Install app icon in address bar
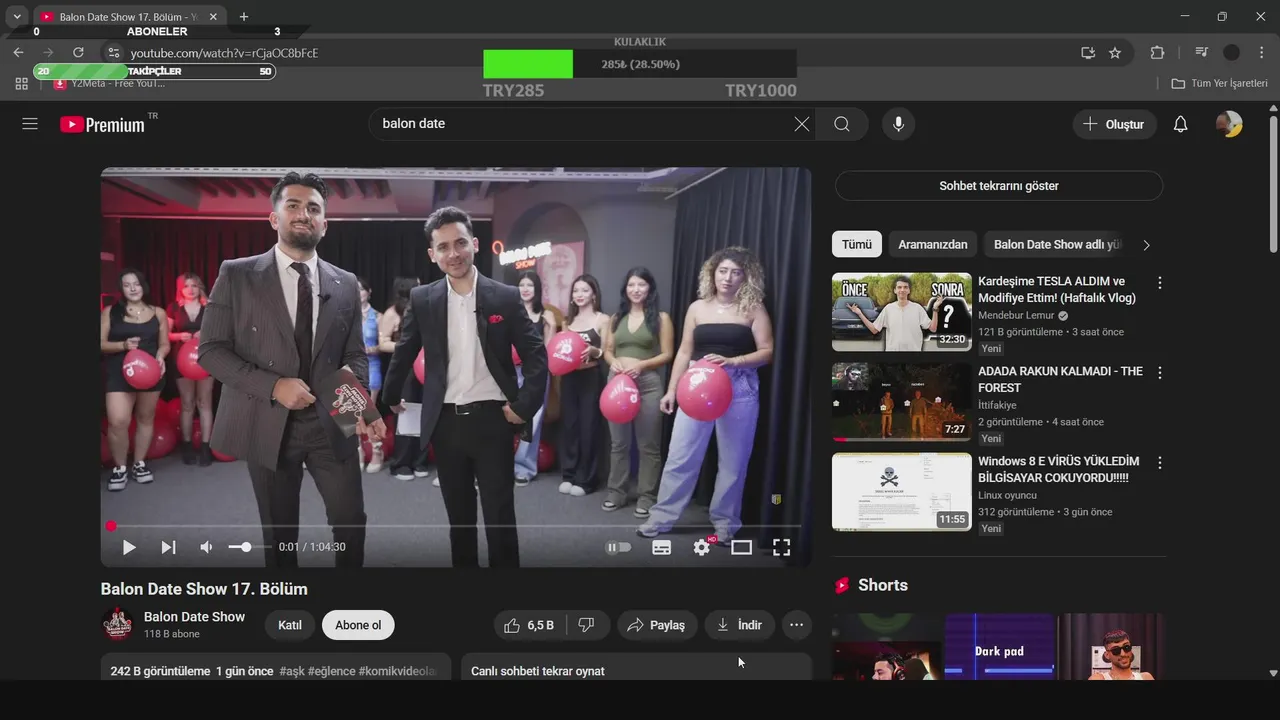1280x720 pixels. 1088,53
